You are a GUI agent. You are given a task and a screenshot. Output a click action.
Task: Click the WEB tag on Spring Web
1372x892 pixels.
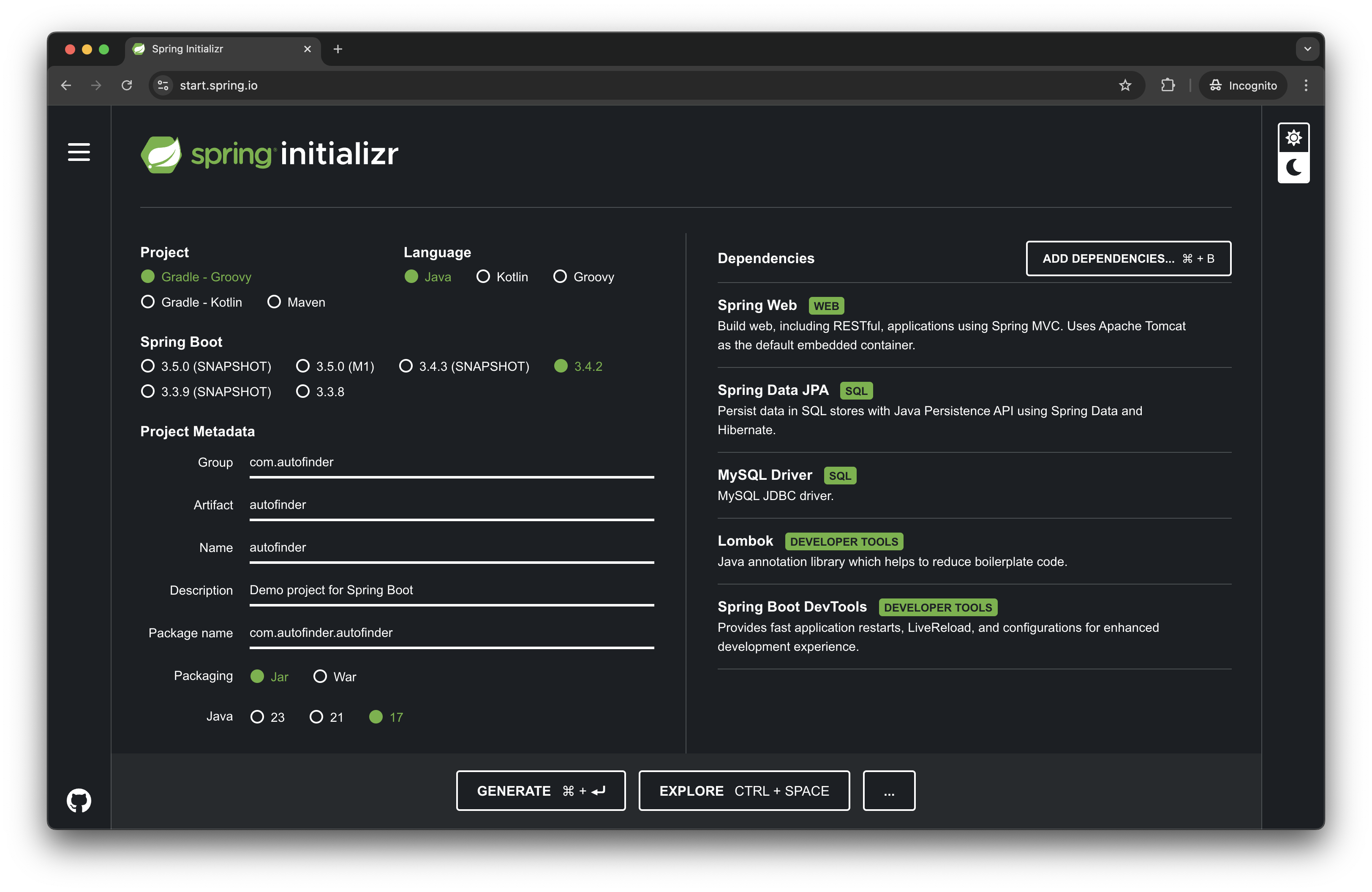[826, 306]
